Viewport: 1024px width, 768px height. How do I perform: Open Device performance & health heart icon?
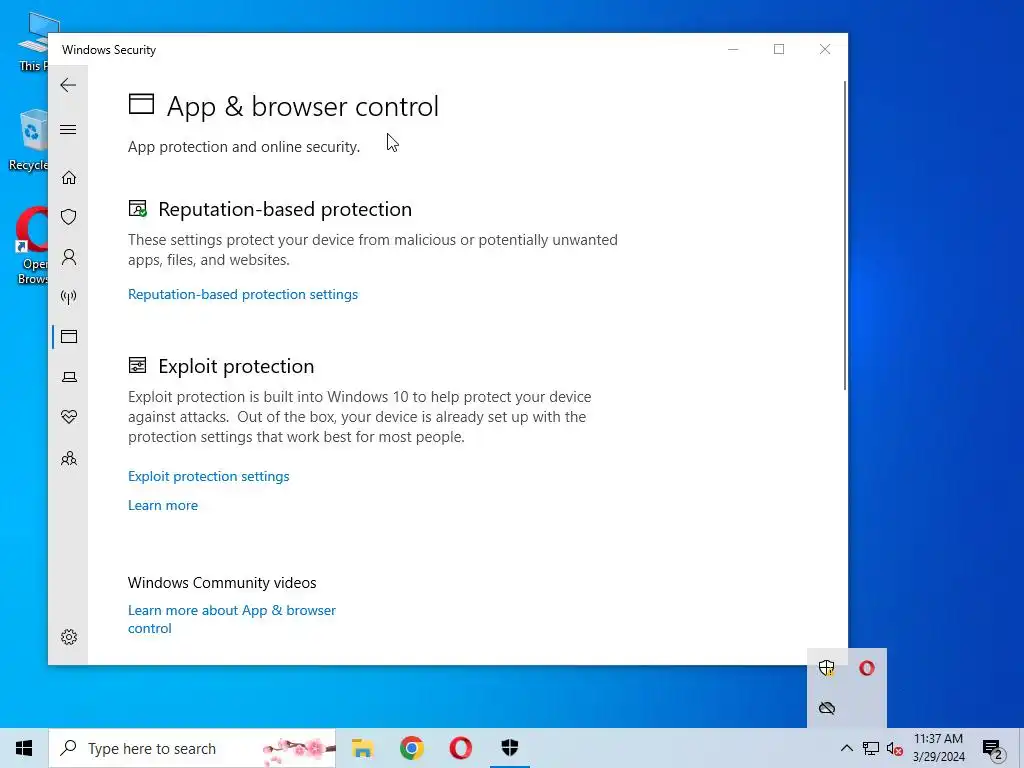pyautogui.click(x=69, y=417)
